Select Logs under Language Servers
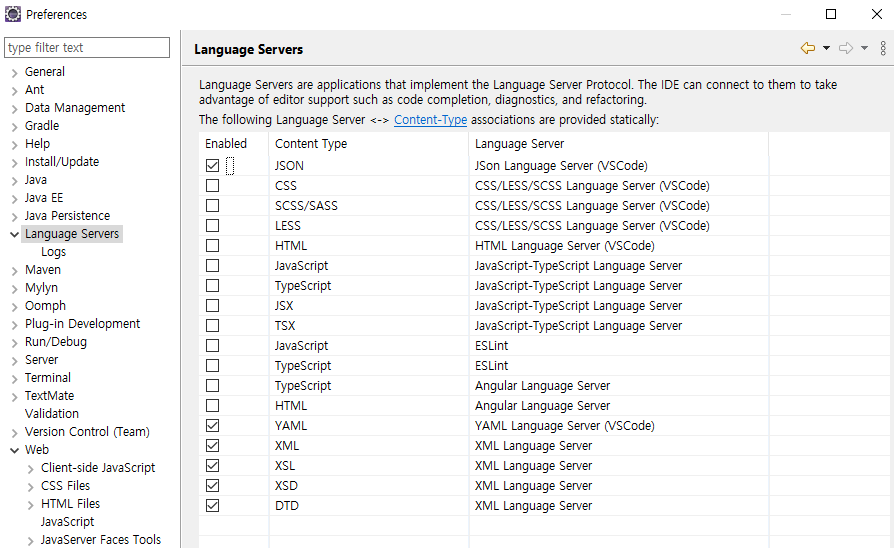The width and height of the screenshot is (894, 548). click(x=54, y=251)
